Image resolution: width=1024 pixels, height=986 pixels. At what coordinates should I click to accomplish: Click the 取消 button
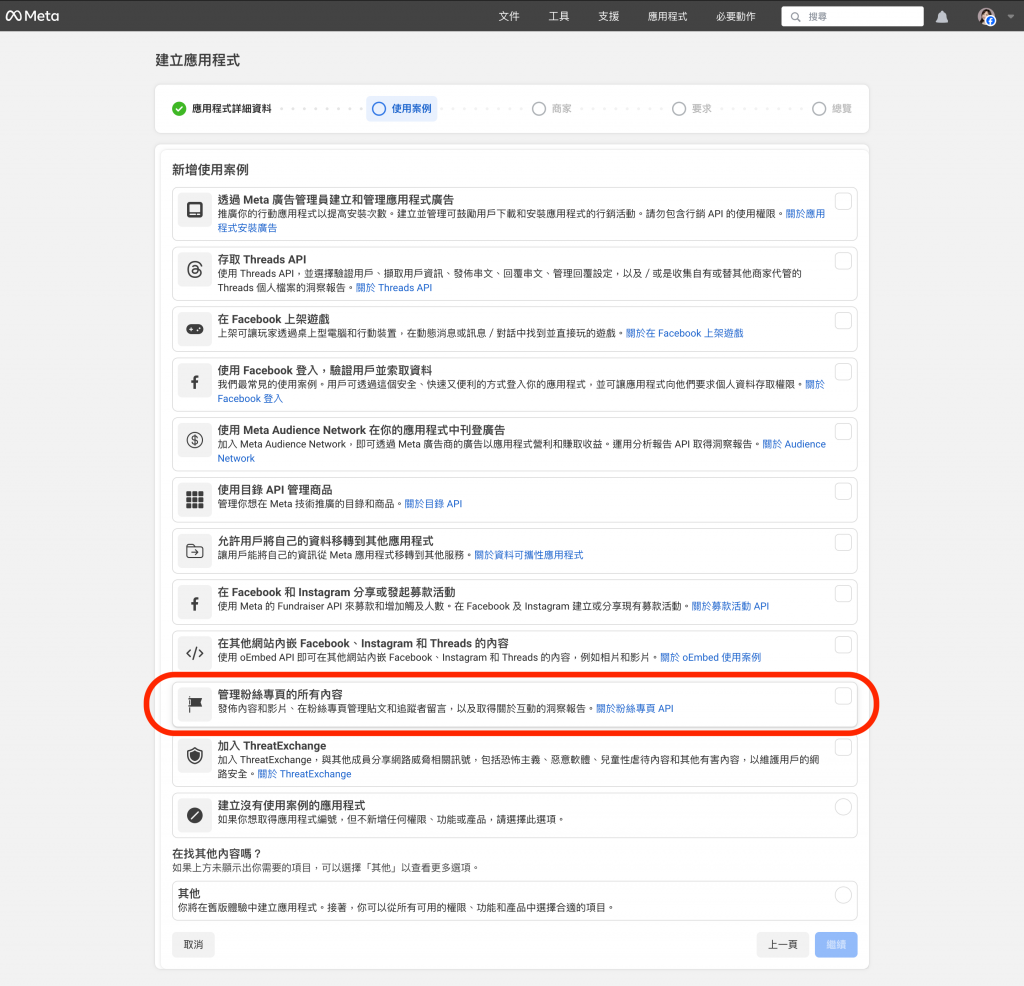click(x=193, y=944)
